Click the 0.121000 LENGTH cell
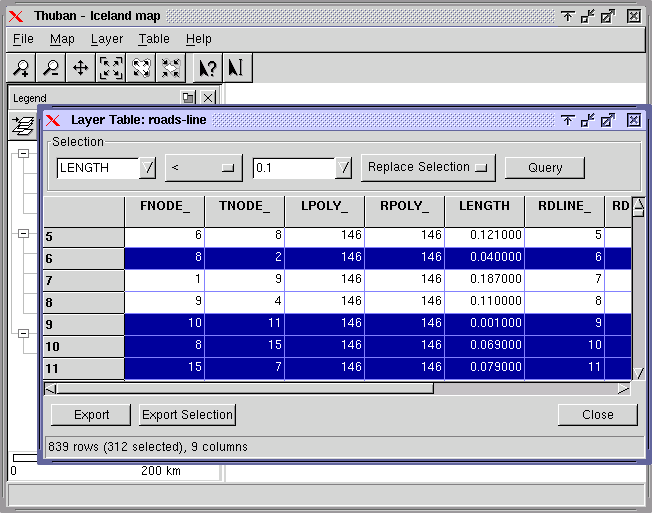This screenshot has width=652, height=513. [484, 235]
